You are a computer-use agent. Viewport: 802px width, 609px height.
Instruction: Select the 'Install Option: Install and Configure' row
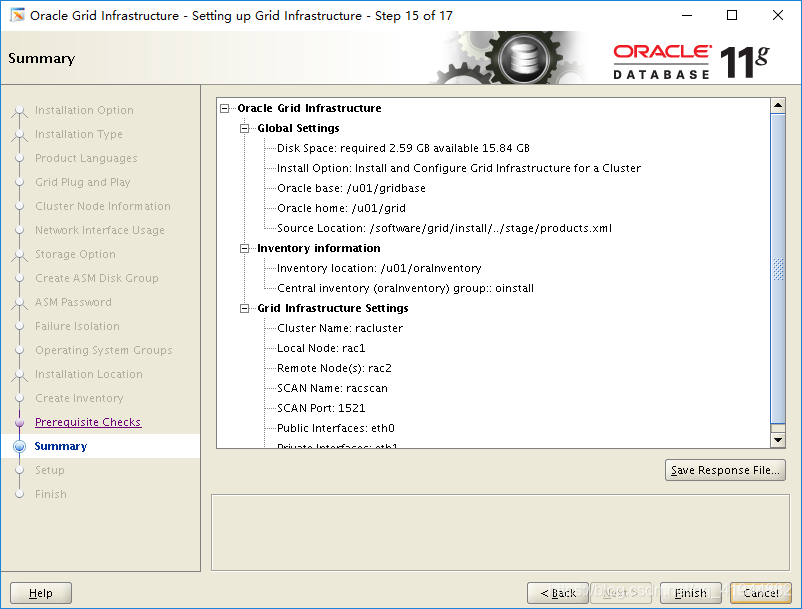[x=459, y=168]
